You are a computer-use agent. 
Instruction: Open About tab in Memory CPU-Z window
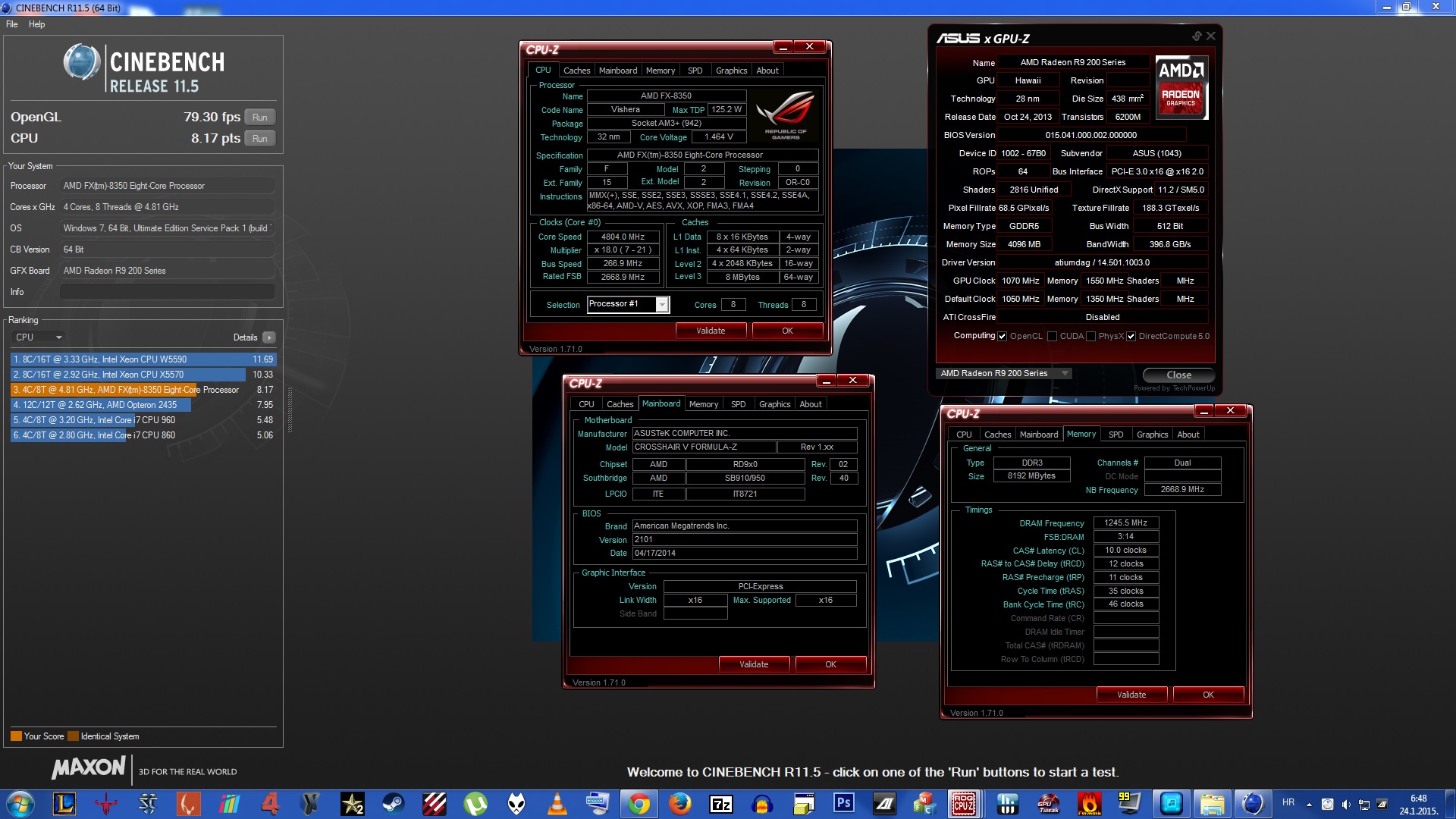click(x=1188, y=435)
